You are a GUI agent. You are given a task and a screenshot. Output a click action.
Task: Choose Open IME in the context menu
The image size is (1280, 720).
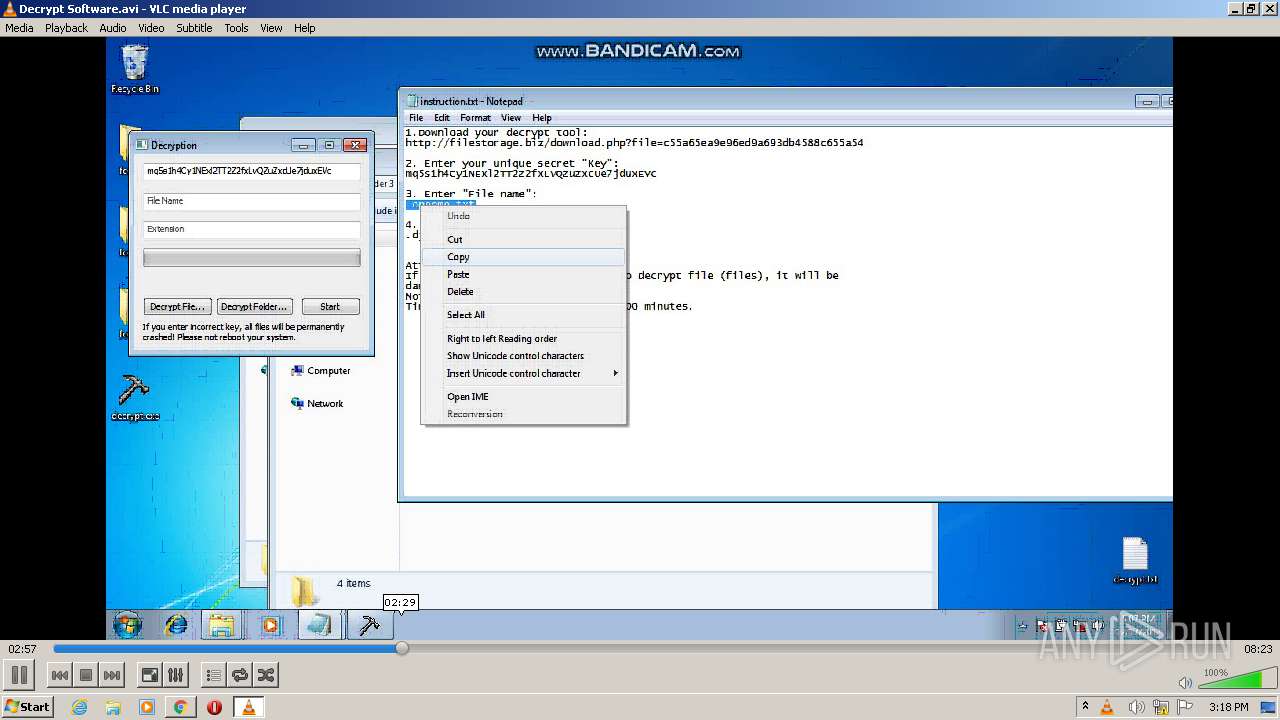click(x=523, y=397)
